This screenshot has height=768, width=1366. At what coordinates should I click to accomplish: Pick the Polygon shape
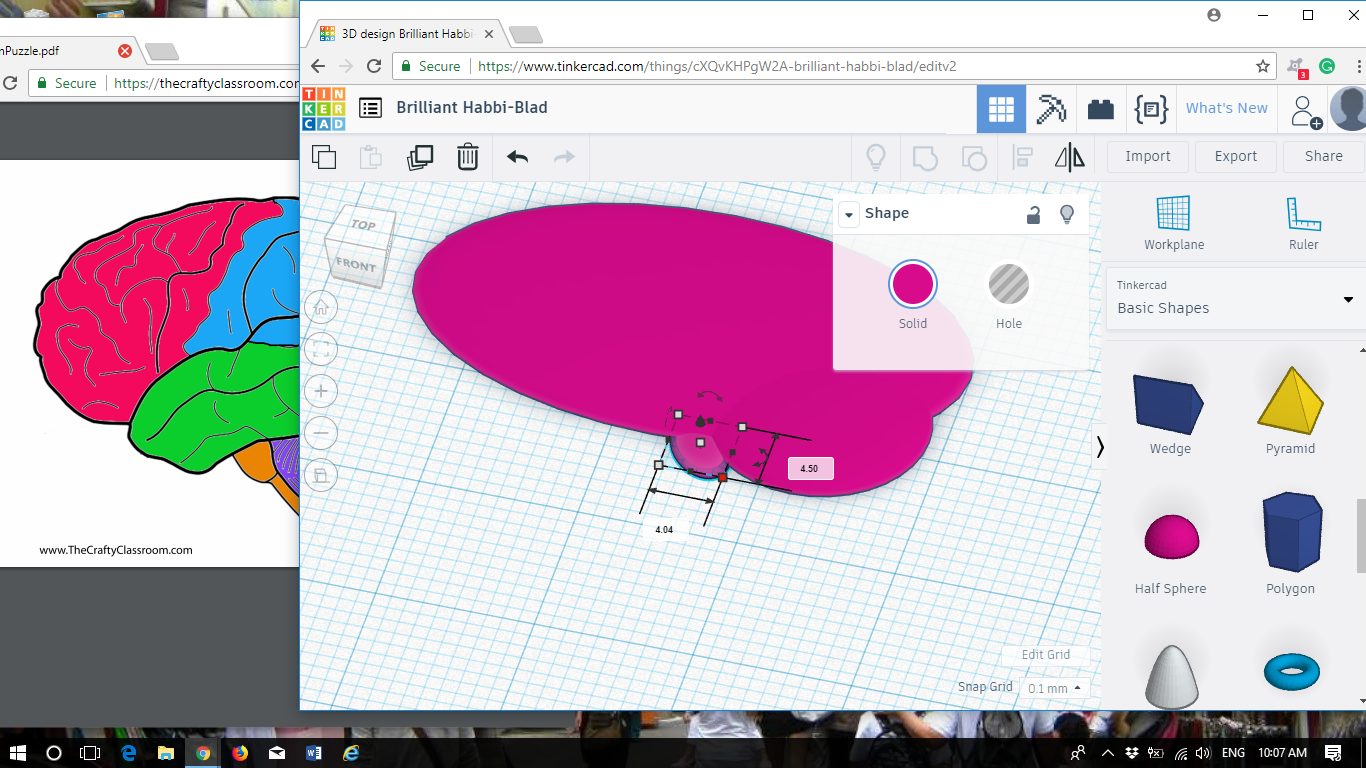[1291, 531]
